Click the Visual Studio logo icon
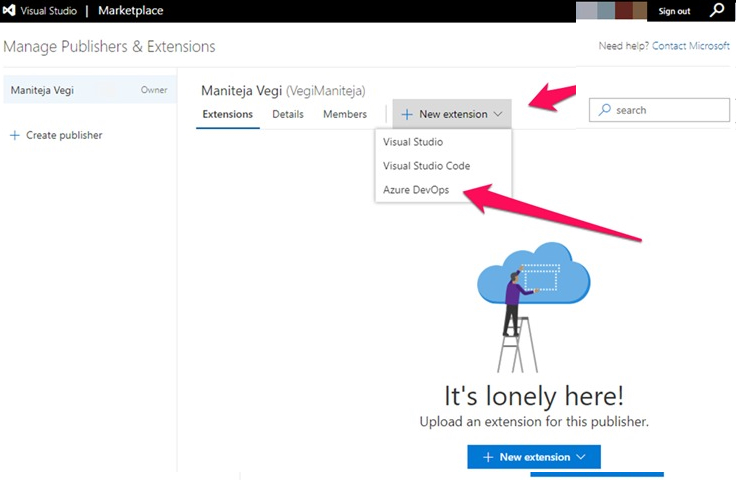Screen dimensions: 736x480 (x=10, y=11)
